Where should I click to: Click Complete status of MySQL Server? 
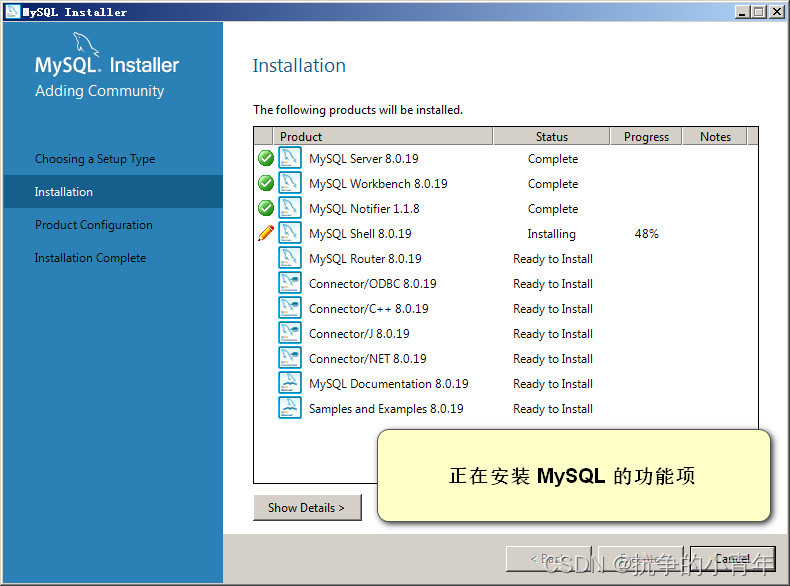pyautogui.click(x=553, y=159)
